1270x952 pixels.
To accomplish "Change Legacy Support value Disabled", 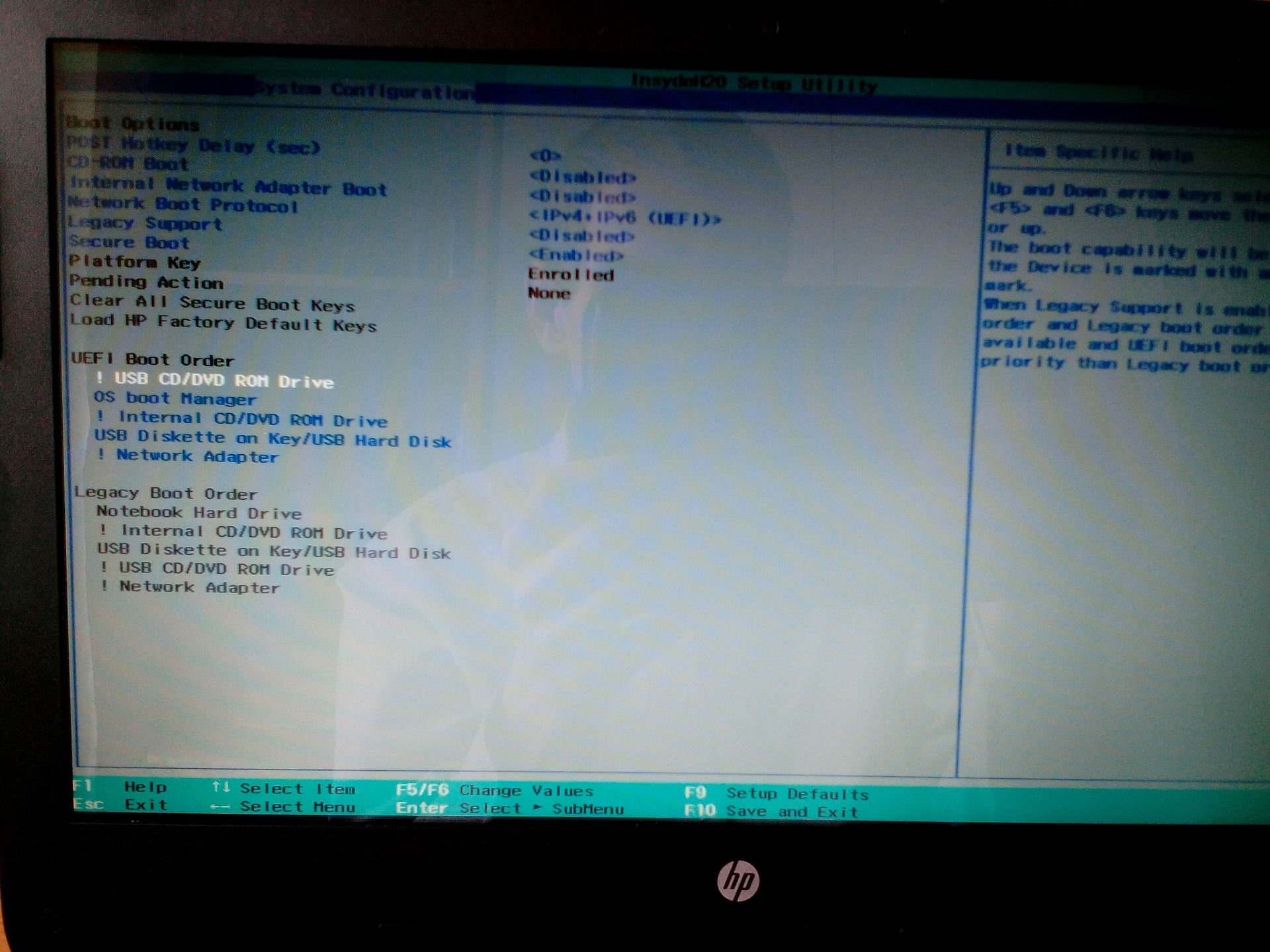I will pos(582,235).
